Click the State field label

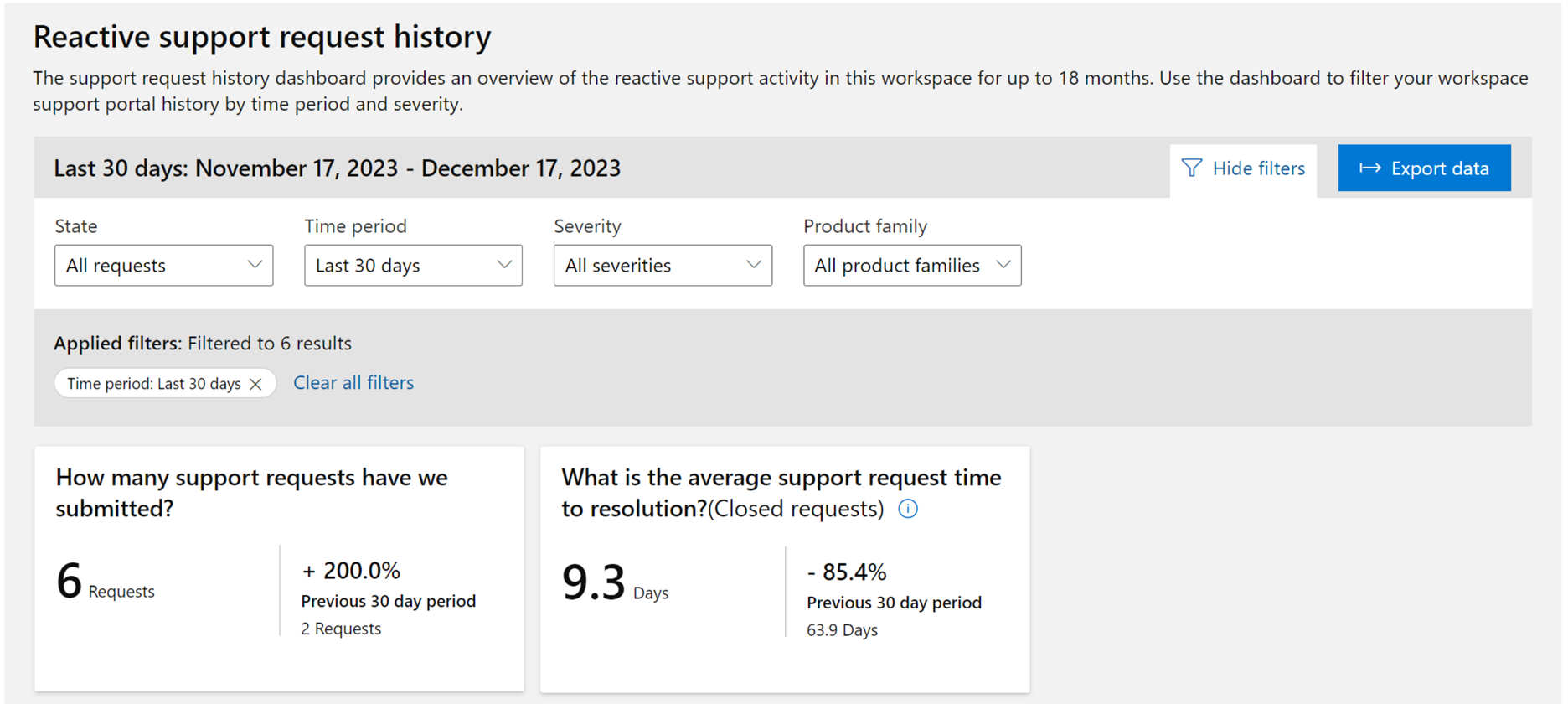point(76,226)
